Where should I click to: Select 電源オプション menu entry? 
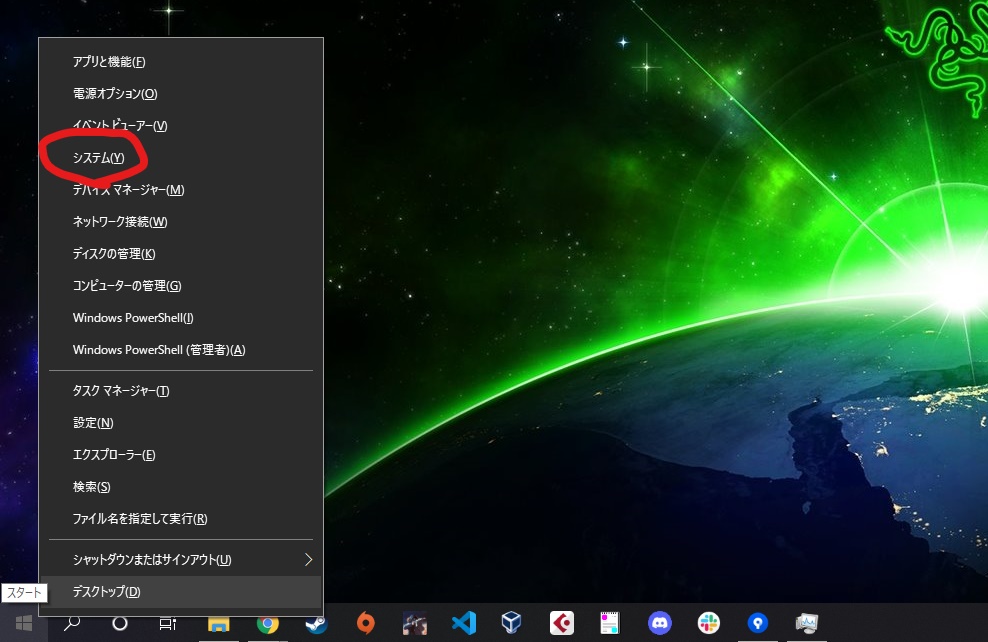tap(180, 94)
